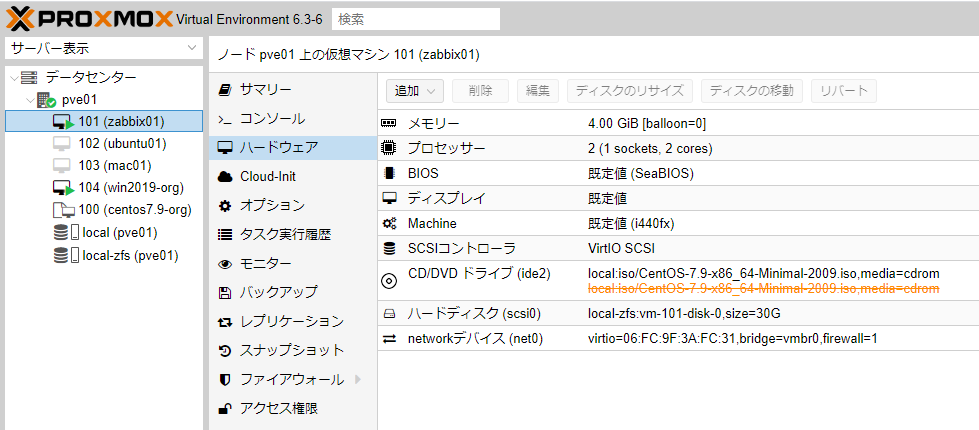
Task: Click the pve01 node icon
Action: click(x=46, y=100)
